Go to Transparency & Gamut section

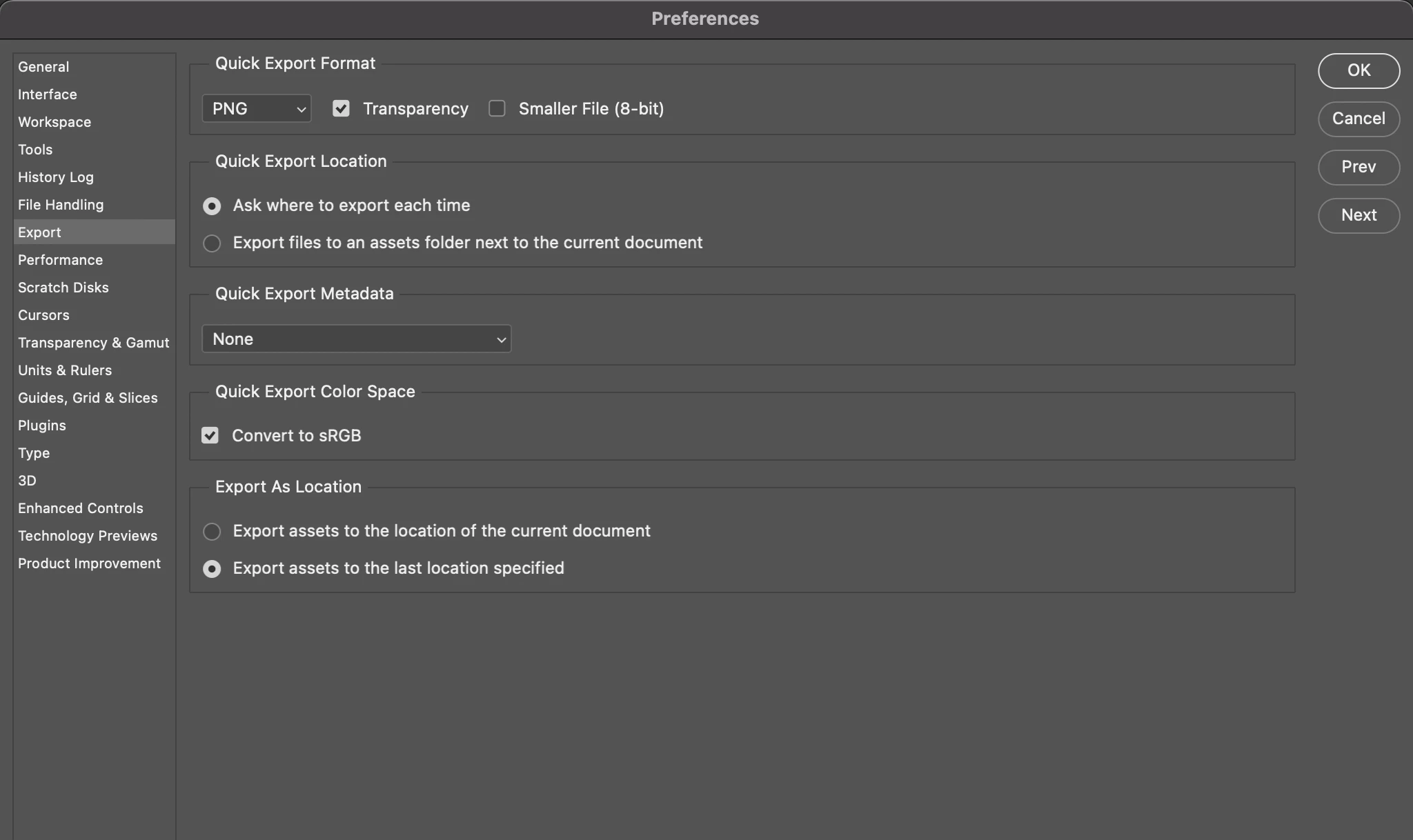(x=93, y=343)
